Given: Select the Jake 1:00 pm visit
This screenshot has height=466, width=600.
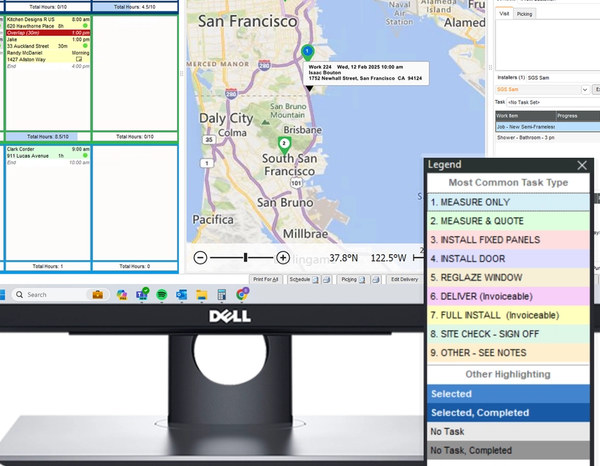Looking at the screenshot, I should point(48,43).
